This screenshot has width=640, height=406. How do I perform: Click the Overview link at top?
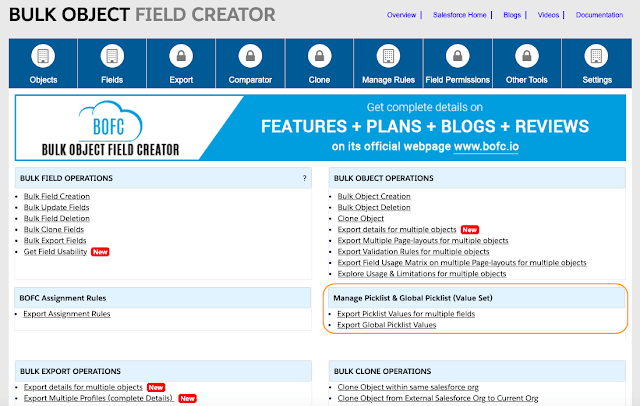click(402, 17)
